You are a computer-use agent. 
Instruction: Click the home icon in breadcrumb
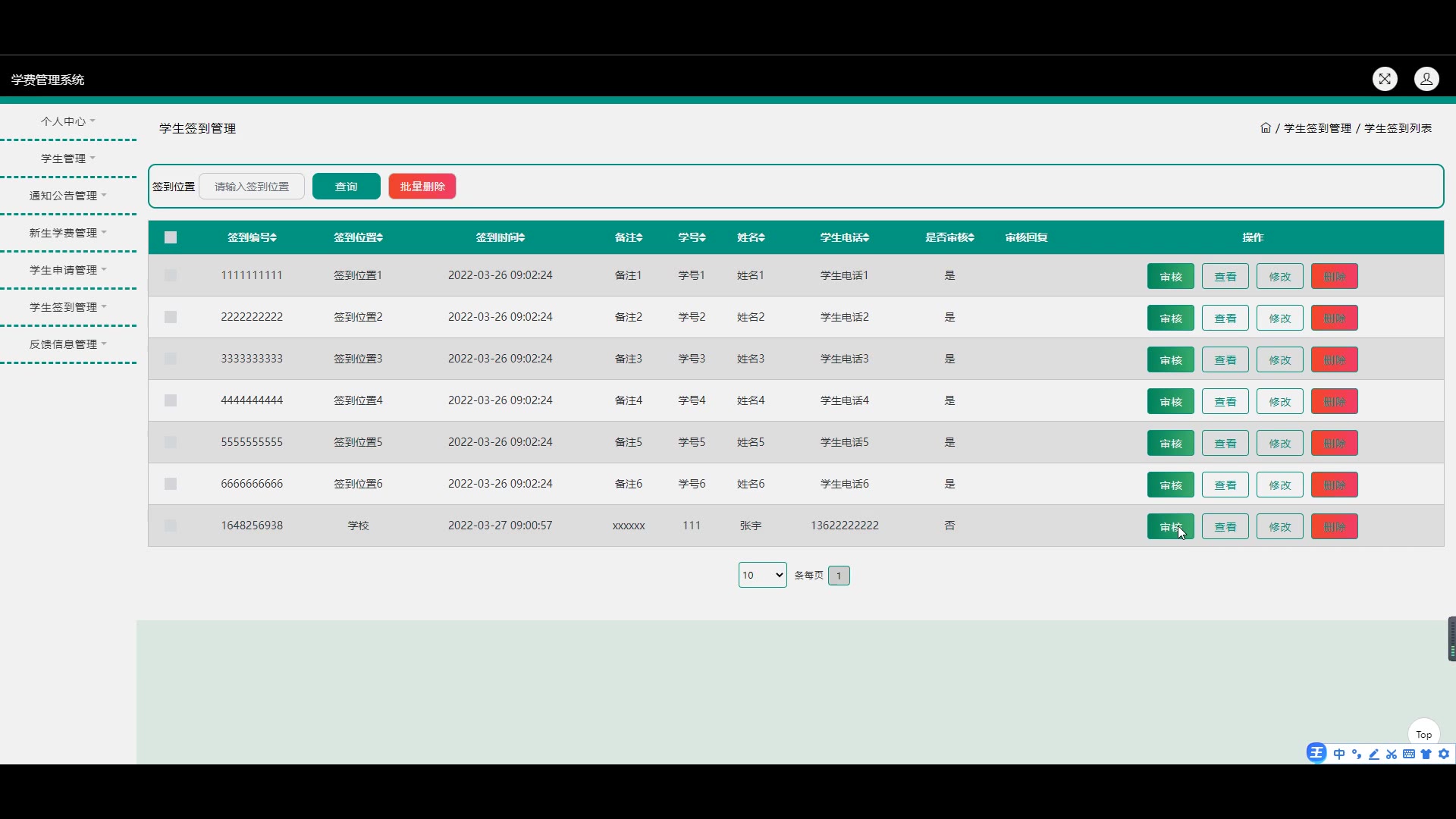[x=1265, y=128]
